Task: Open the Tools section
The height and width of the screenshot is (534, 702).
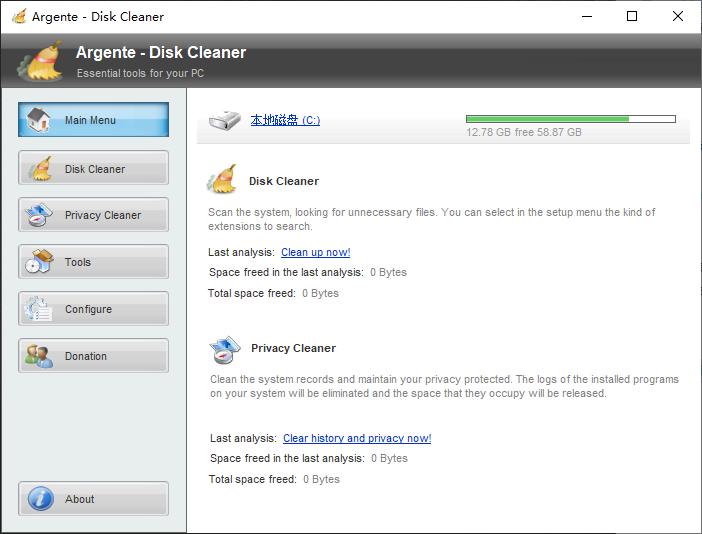Action: coord(94,261)
